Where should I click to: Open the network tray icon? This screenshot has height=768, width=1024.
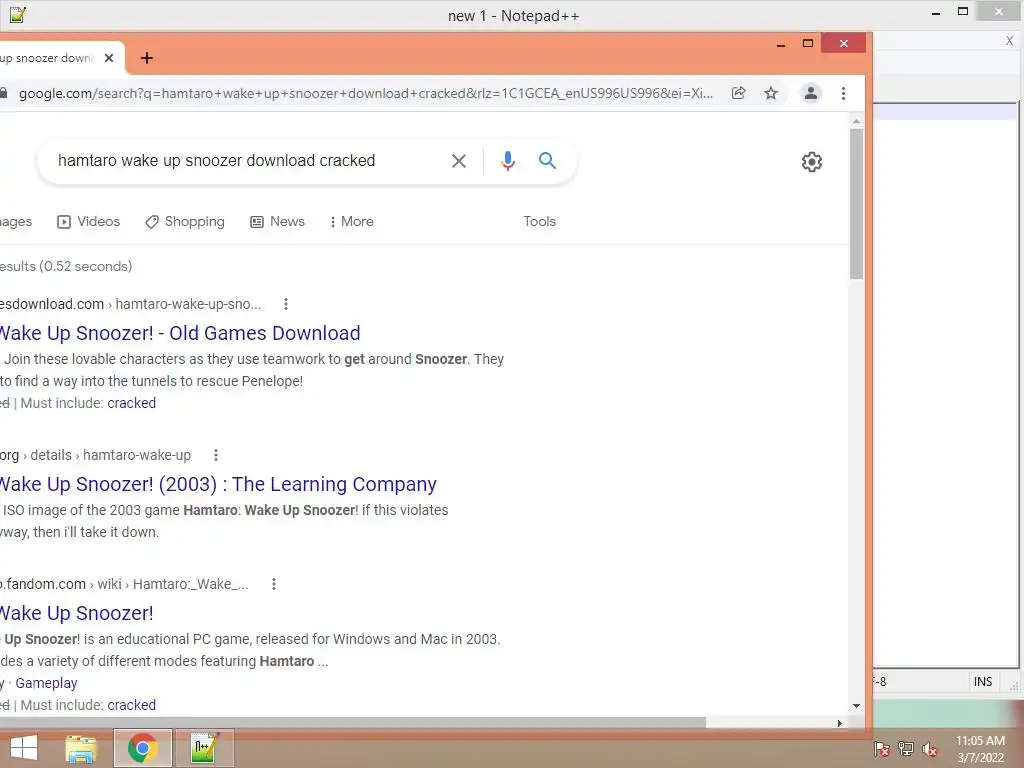[905, 748]
